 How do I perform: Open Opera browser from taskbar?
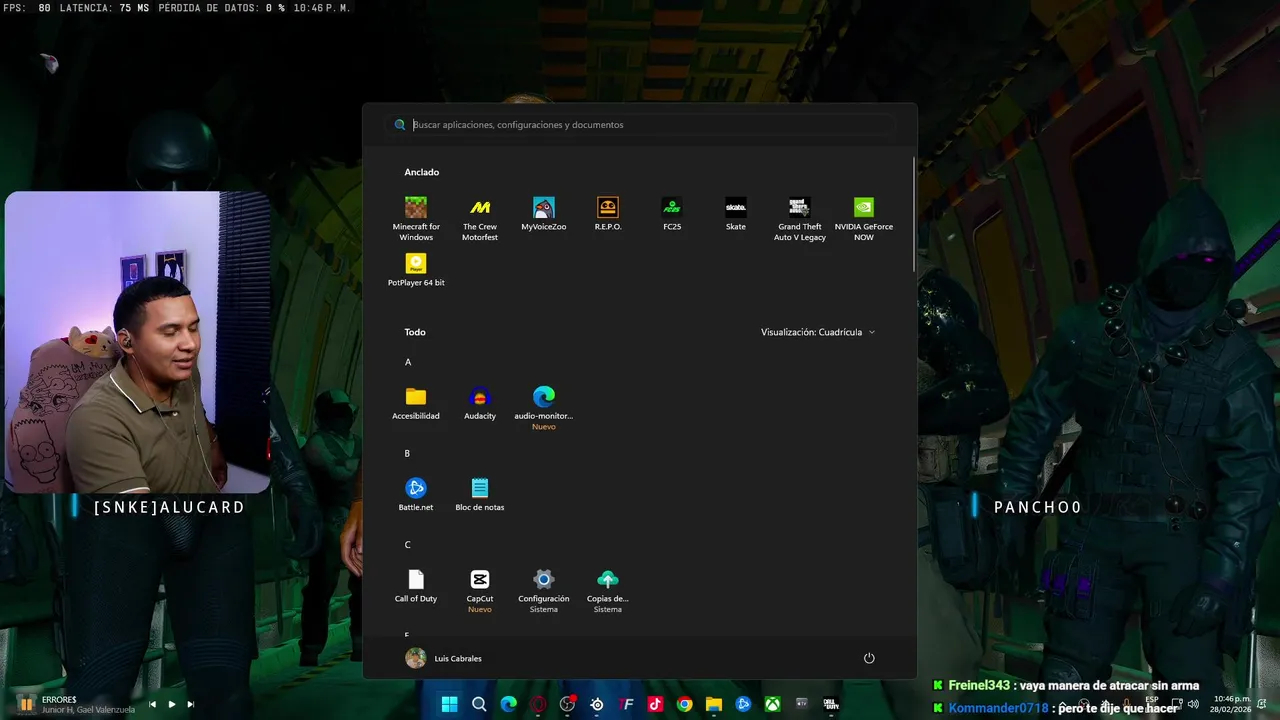click(538, 704)
